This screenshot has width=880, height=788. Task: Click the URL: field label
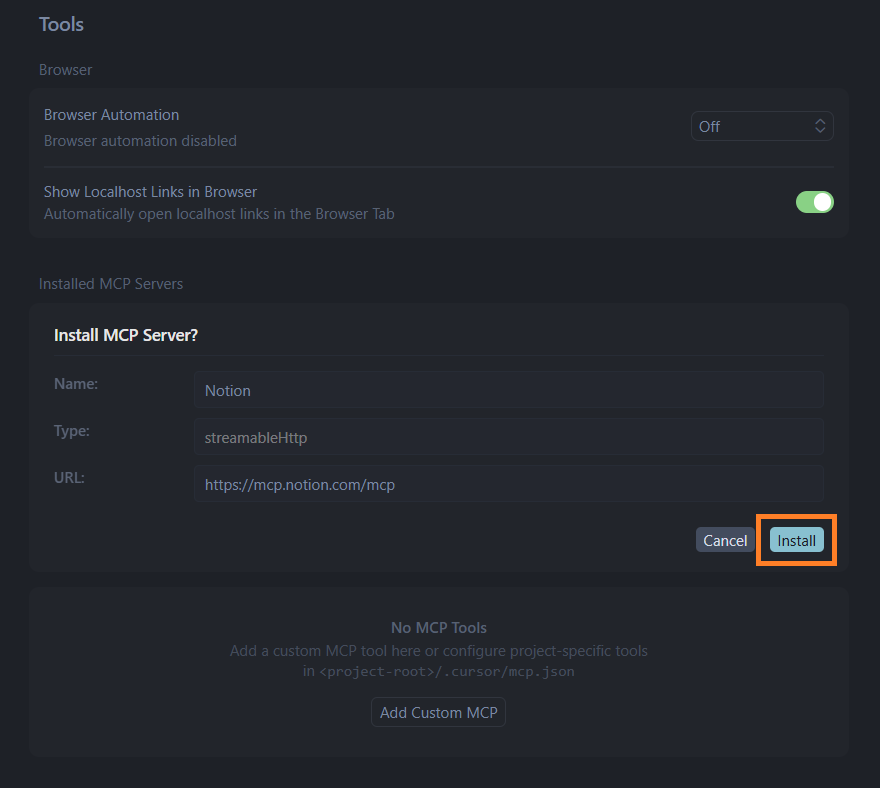[x=69, y=477]
